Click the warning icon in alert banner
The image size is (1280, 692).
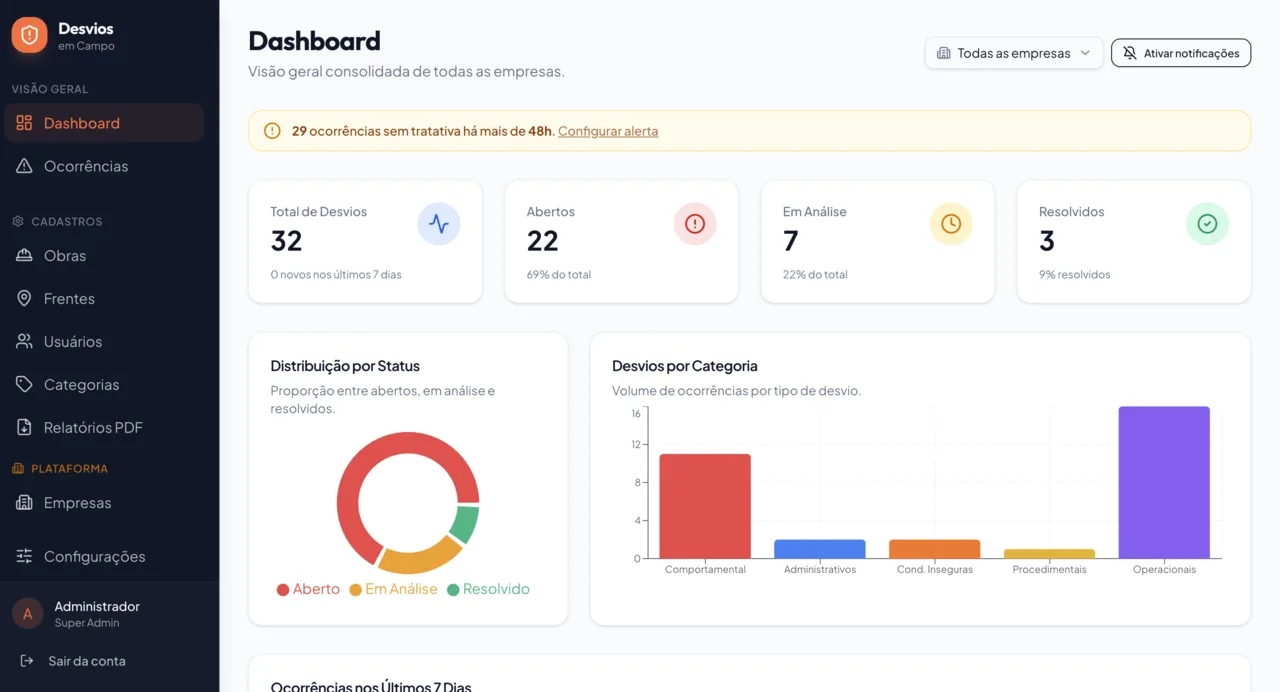(x=272, y=131)
